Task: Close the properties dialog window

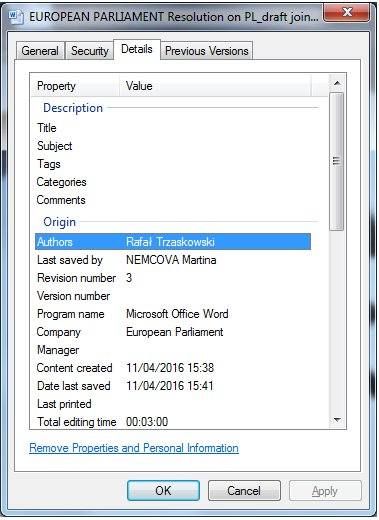Action: pyautogui.click(x=346, y=14)
